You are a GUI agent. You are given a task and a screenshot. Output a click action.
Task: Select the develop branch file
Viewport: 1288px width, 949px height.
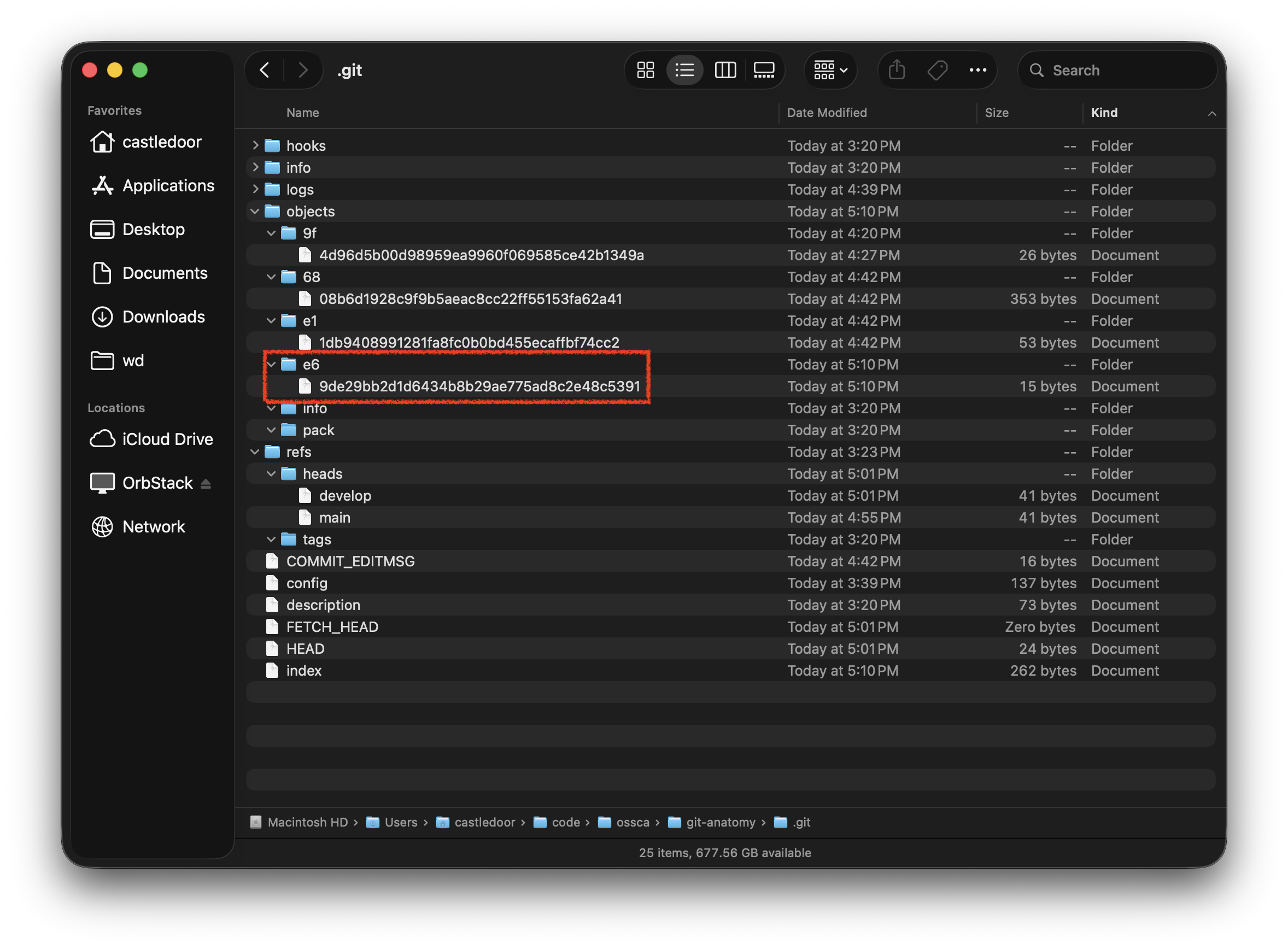345,496
